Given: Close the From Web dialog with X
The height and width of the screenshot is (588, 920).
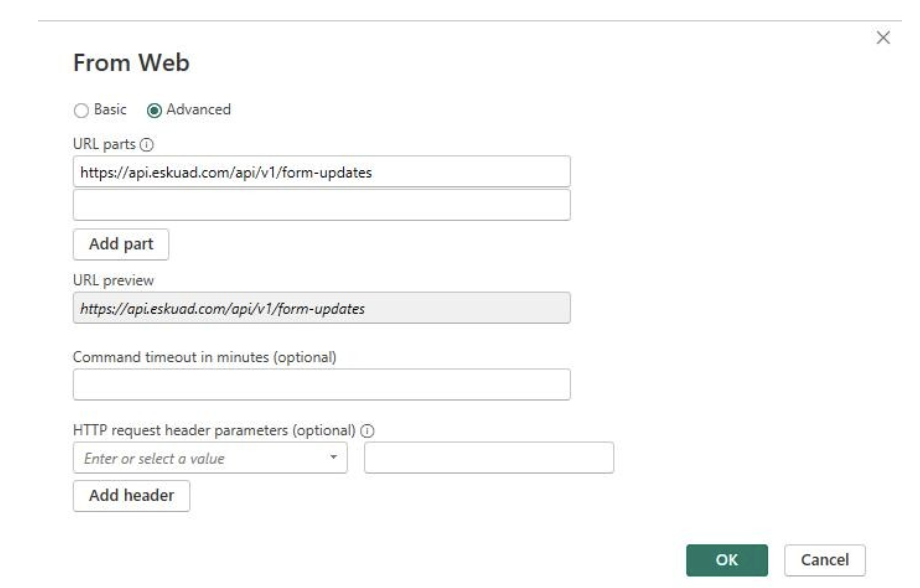Looking at the screenshot, I should coord(883,38).
